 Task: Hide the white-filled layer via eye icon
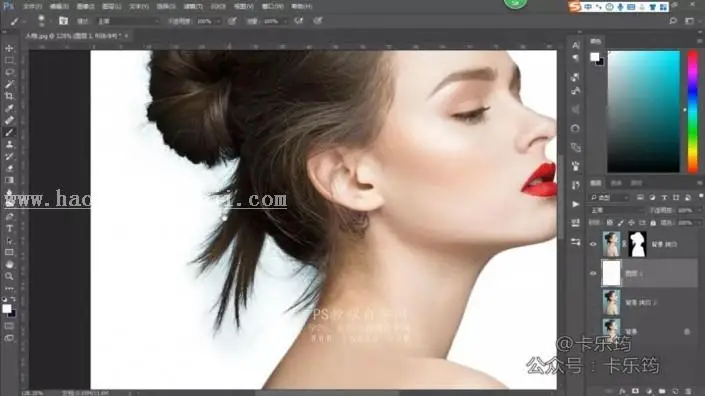tap(593, 273)
